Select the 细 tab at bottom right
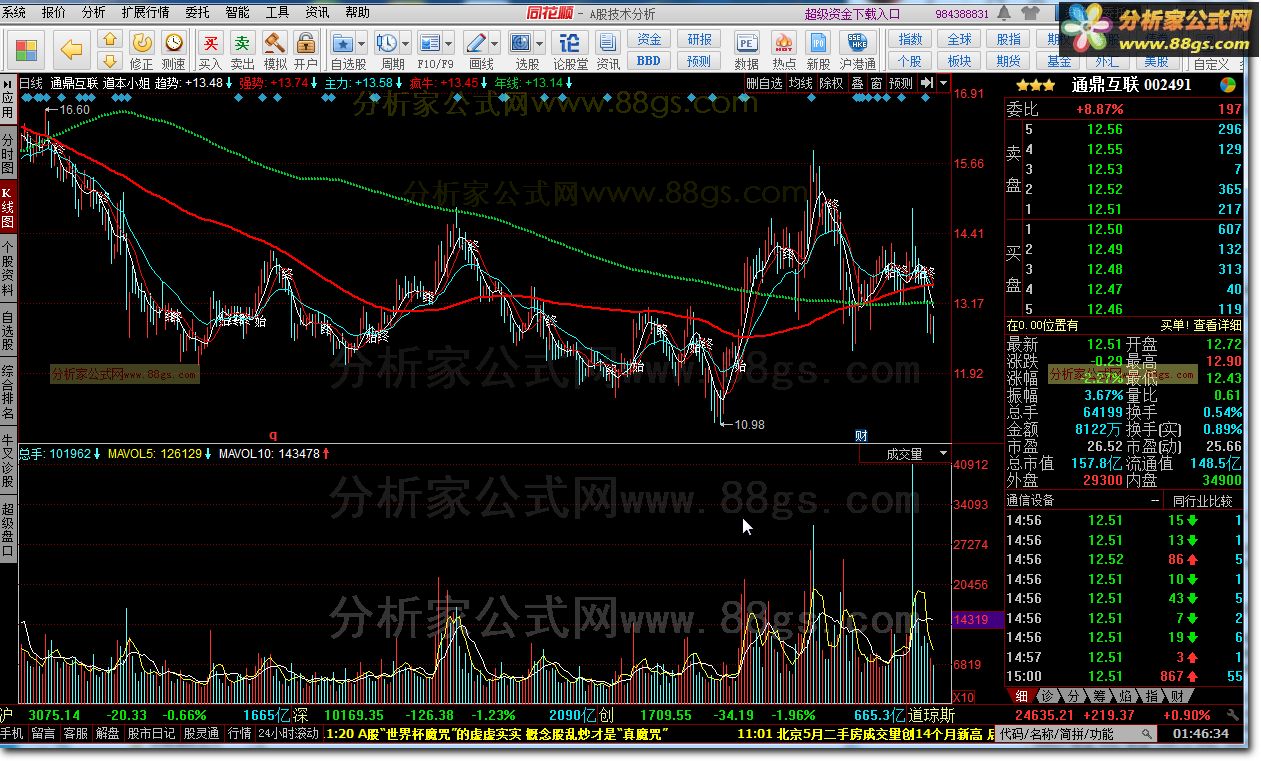 [1022, 695]
